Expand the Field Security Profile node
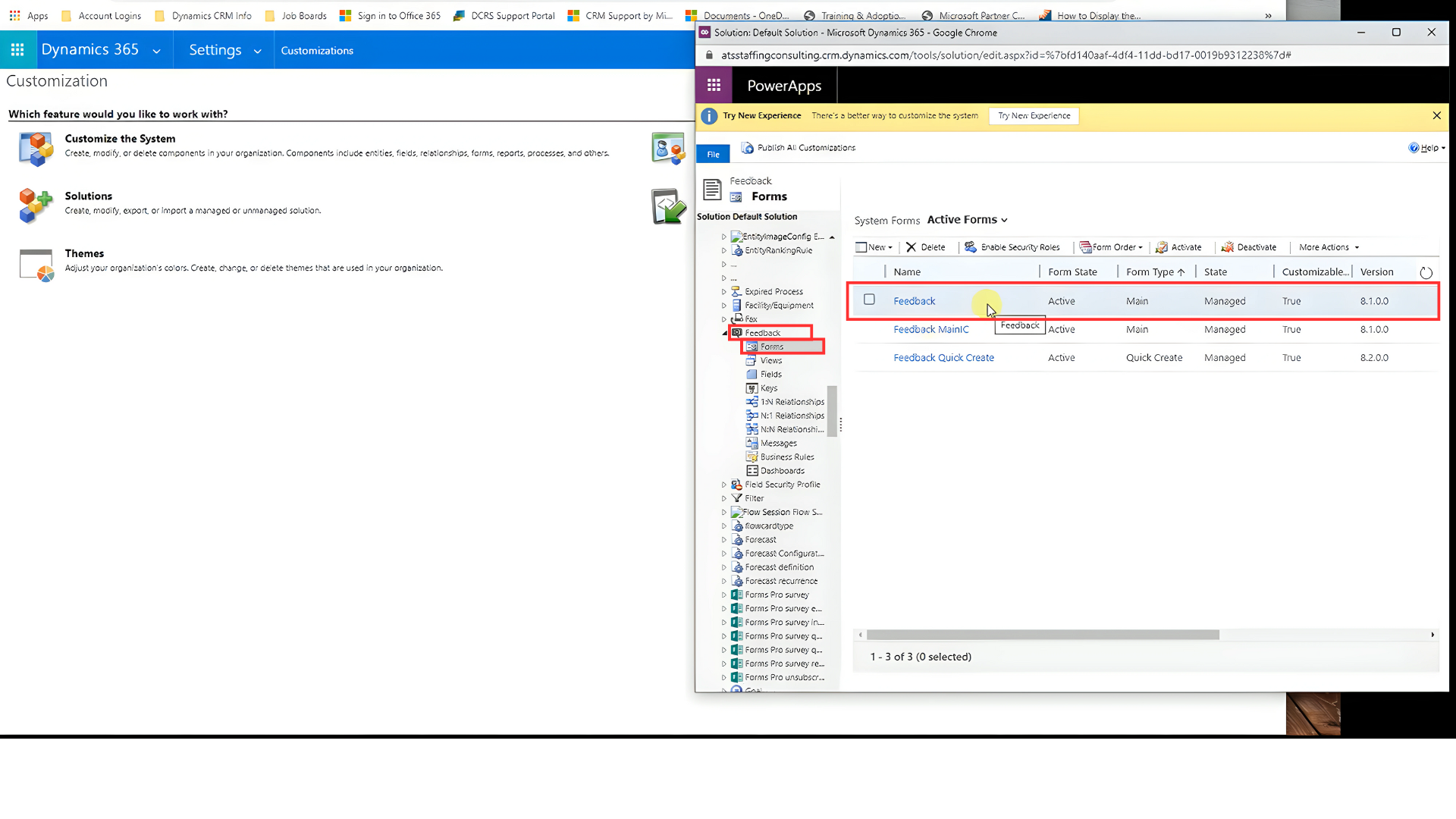This screenshot has width=1456, height=819. [723, 485]
